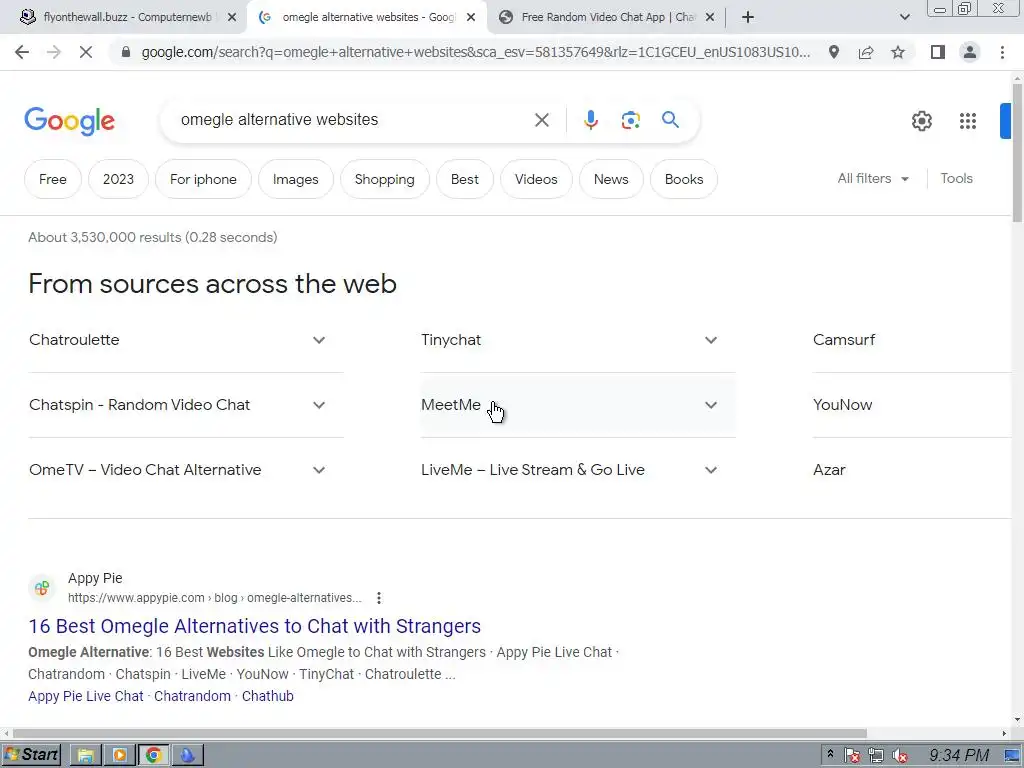Expand the Chatroulette entry
Image resolution: width=1024 pixels, height=768 pixels.
click(186, 340)
